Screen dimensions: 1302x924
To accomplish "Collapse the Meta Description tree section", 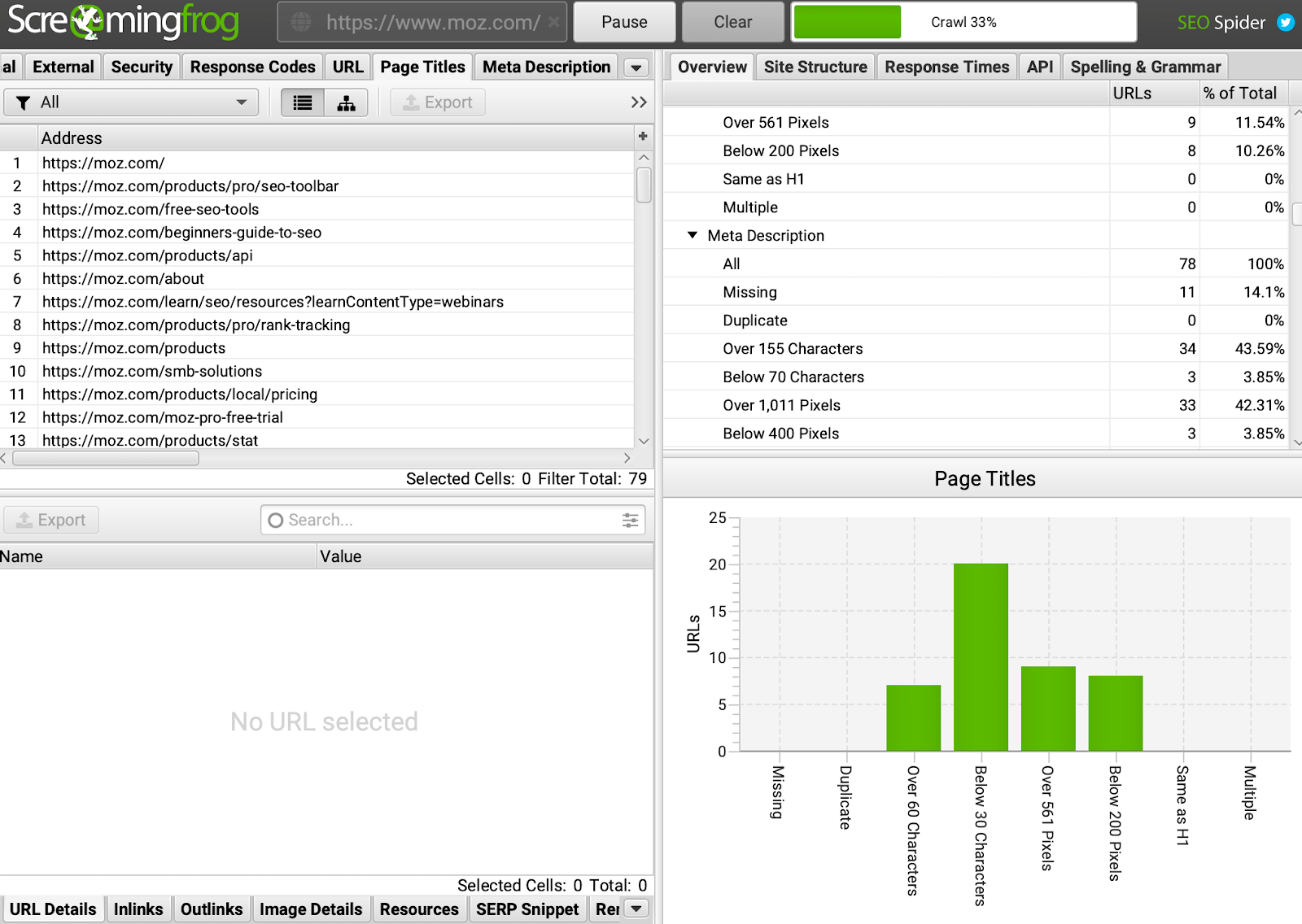I will click(x=693, y=236).
